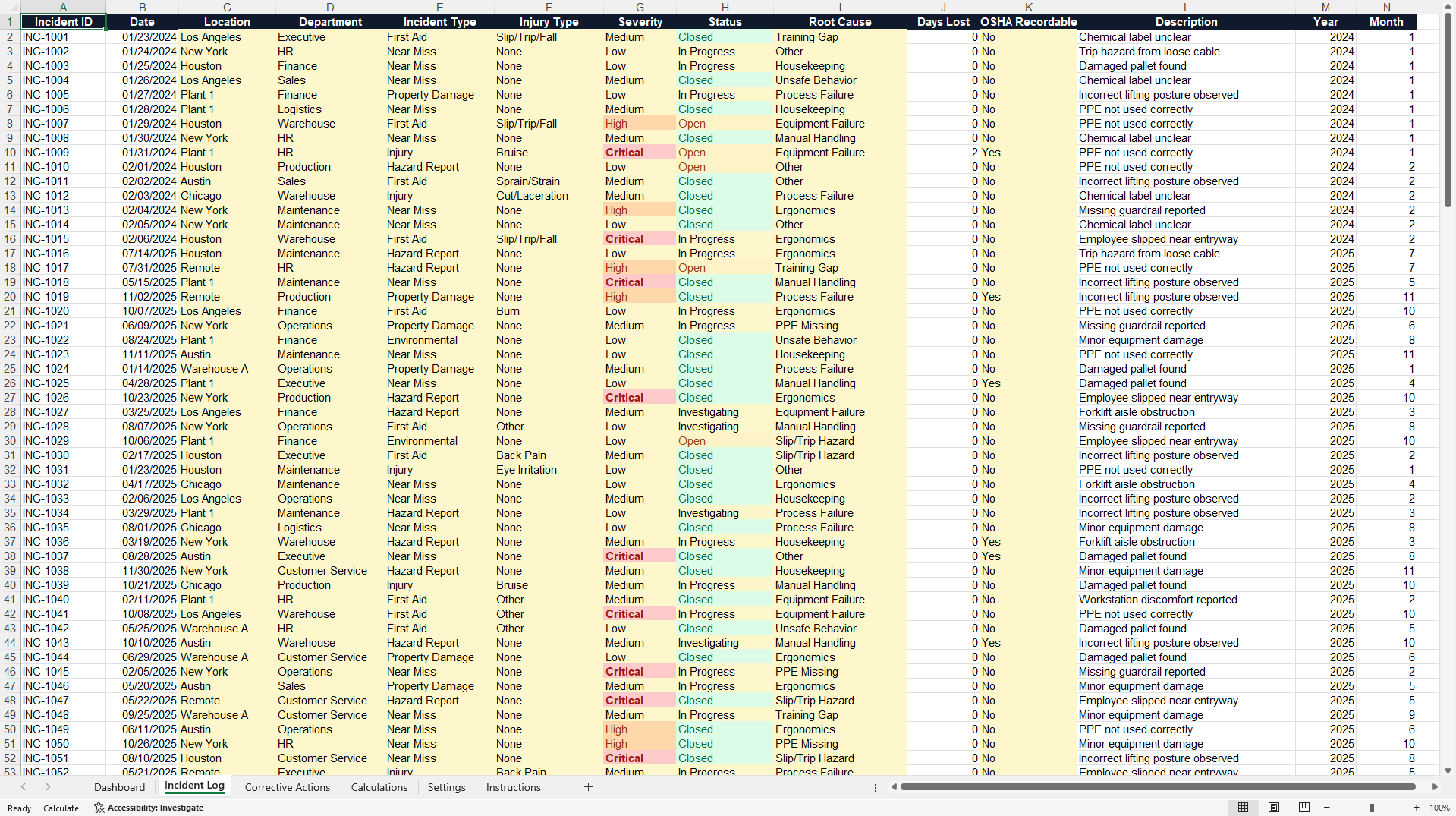Add a new sheet with the plus icon
Viewport: 1456px width, 816px height.
coord(588,787)
